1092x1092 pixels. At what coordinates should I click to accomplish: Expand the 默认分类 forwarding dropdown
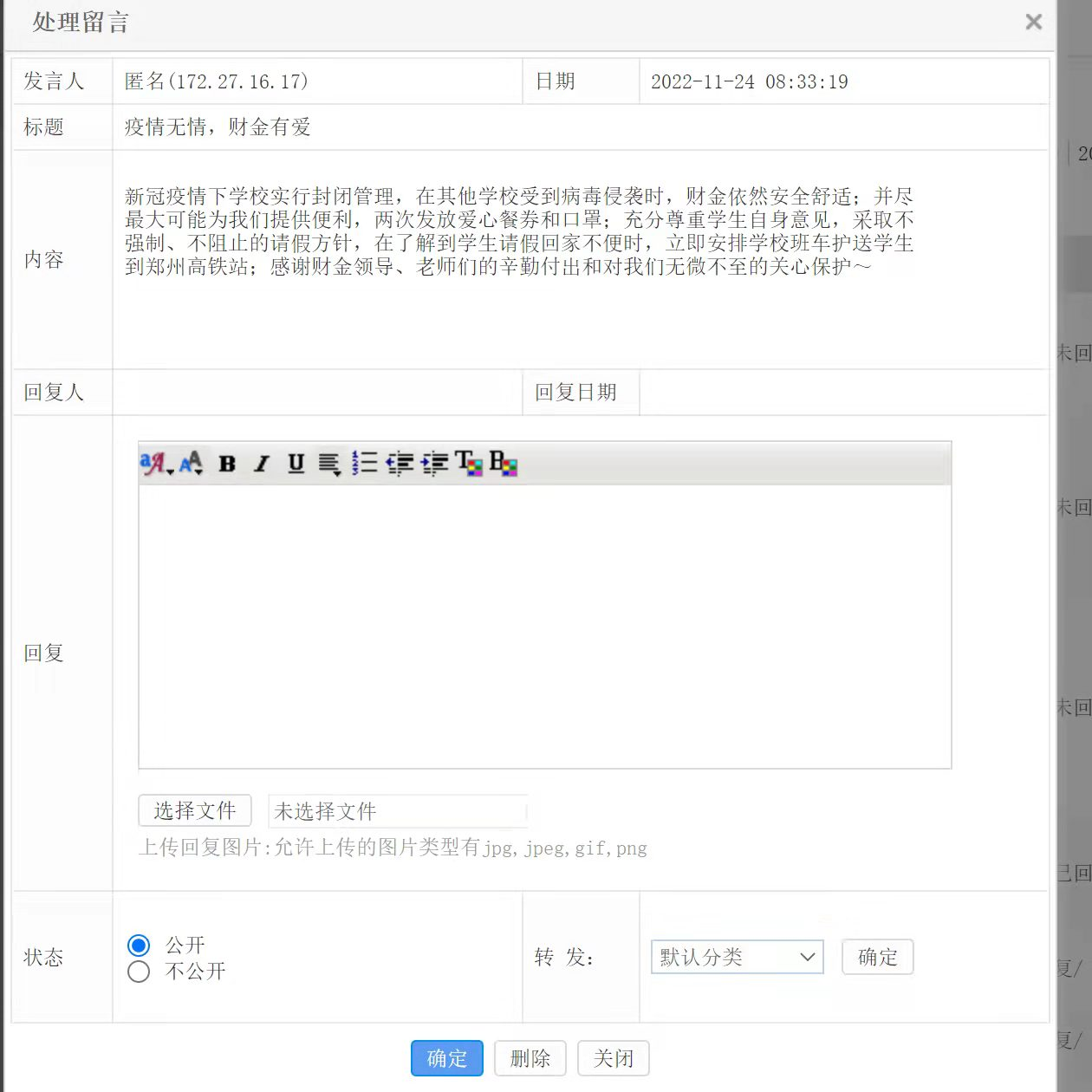[737, 957]
